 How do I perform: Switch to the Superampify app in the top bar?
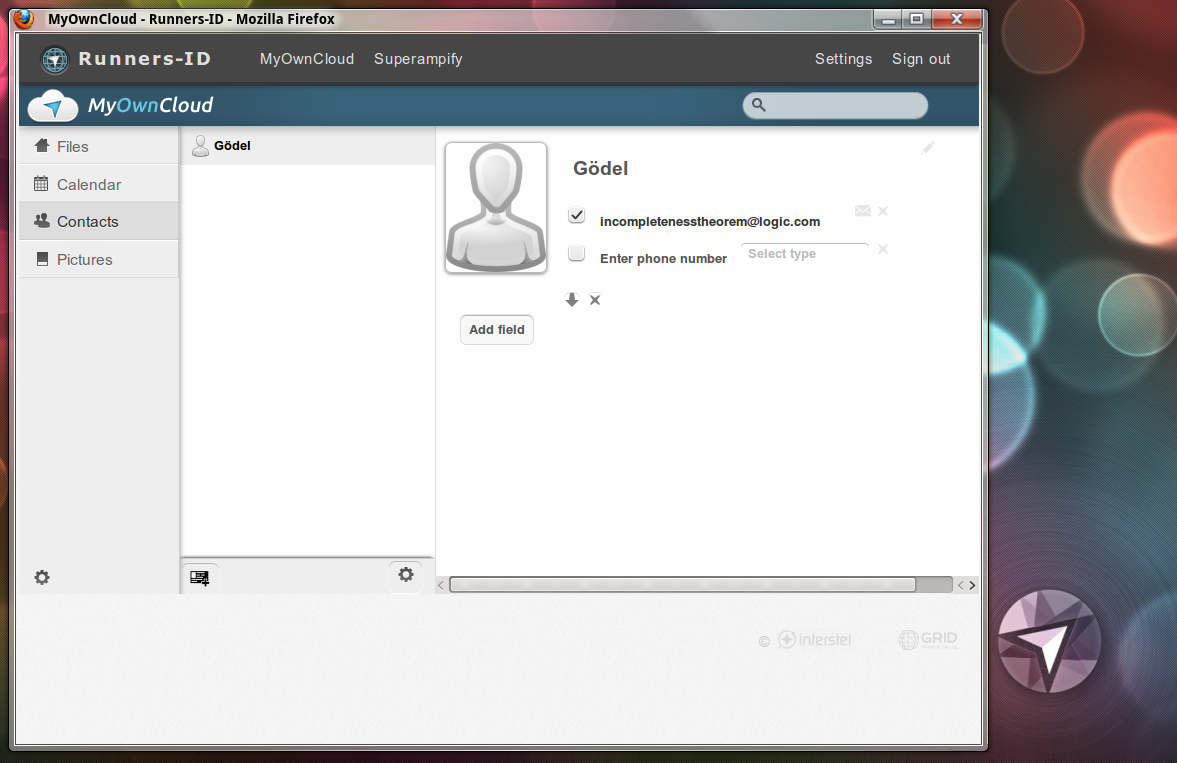418,59
